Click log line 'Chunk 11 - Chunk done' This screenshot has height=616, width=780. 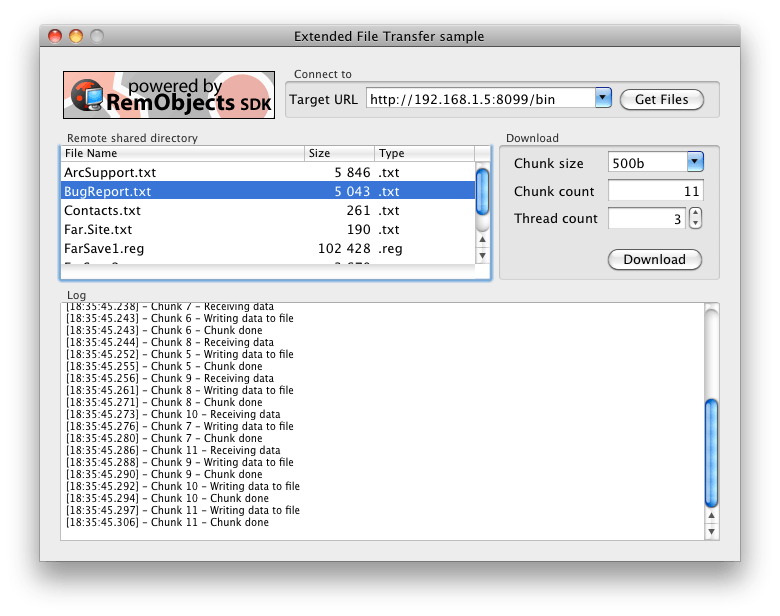tap(168, 522)
